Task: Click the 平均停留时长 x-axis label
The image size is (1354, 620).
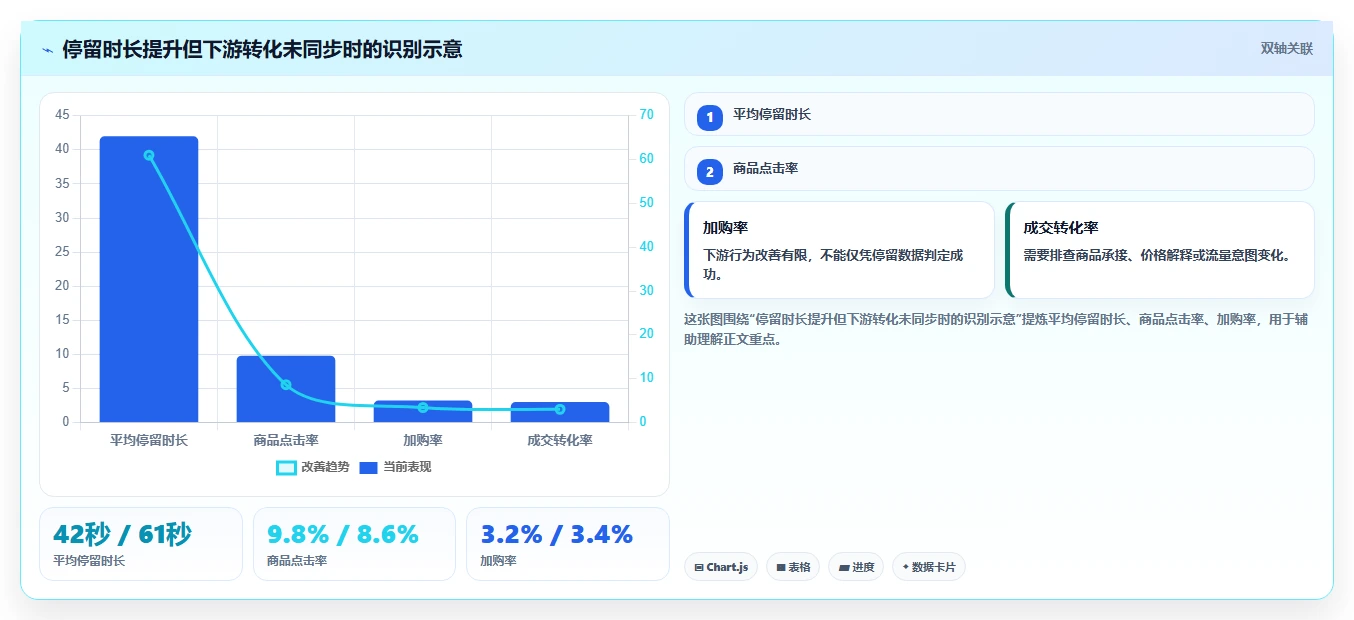Action: point(149,440)
